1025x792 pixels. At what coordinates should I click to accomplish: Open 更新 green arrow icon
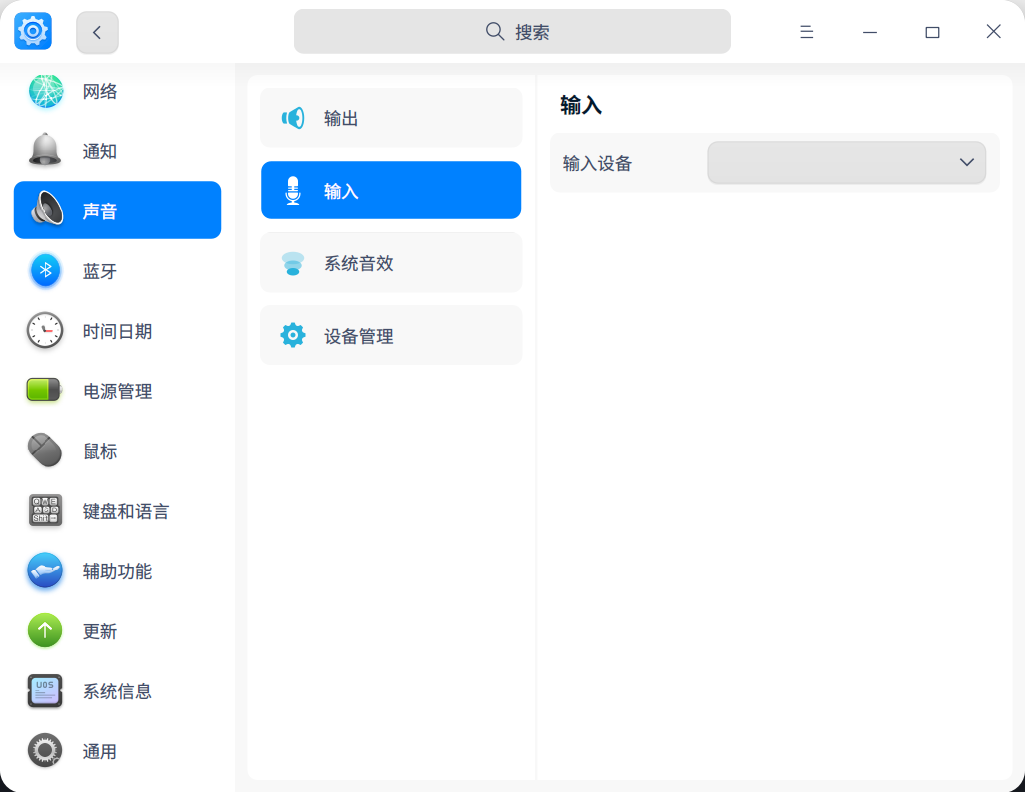[x=45, y=631]
